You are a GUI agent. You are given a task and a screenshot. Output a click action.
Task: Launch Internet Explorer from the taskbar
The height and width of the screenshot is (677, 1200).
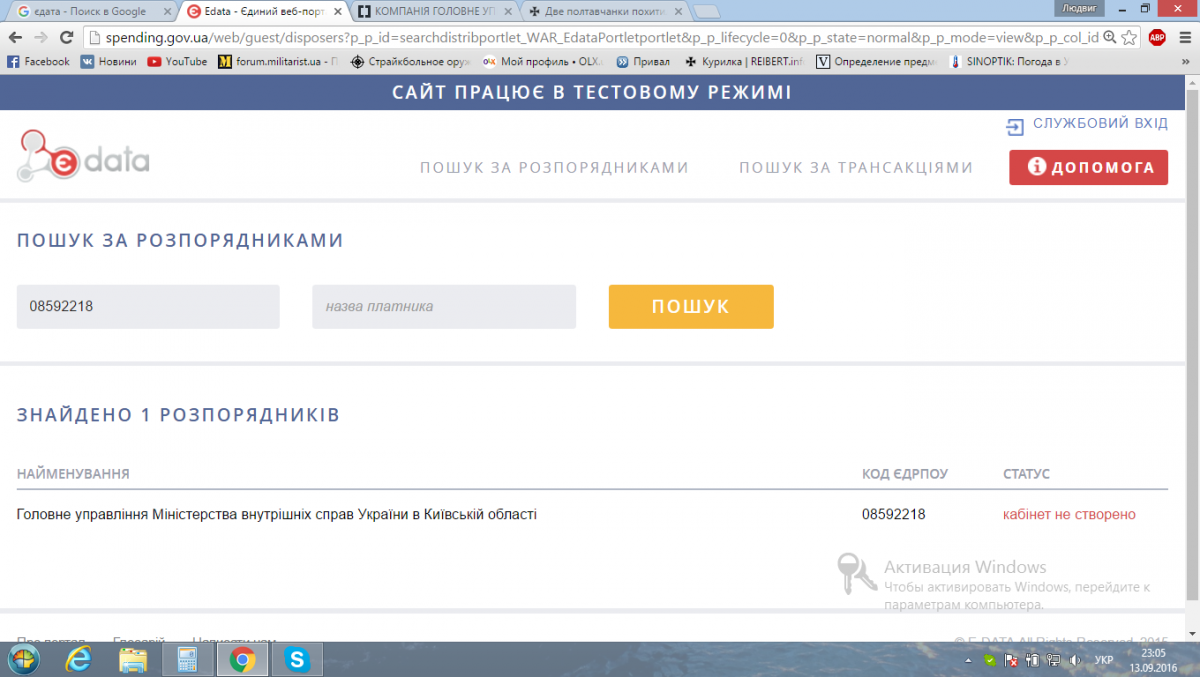click(78, 660)
